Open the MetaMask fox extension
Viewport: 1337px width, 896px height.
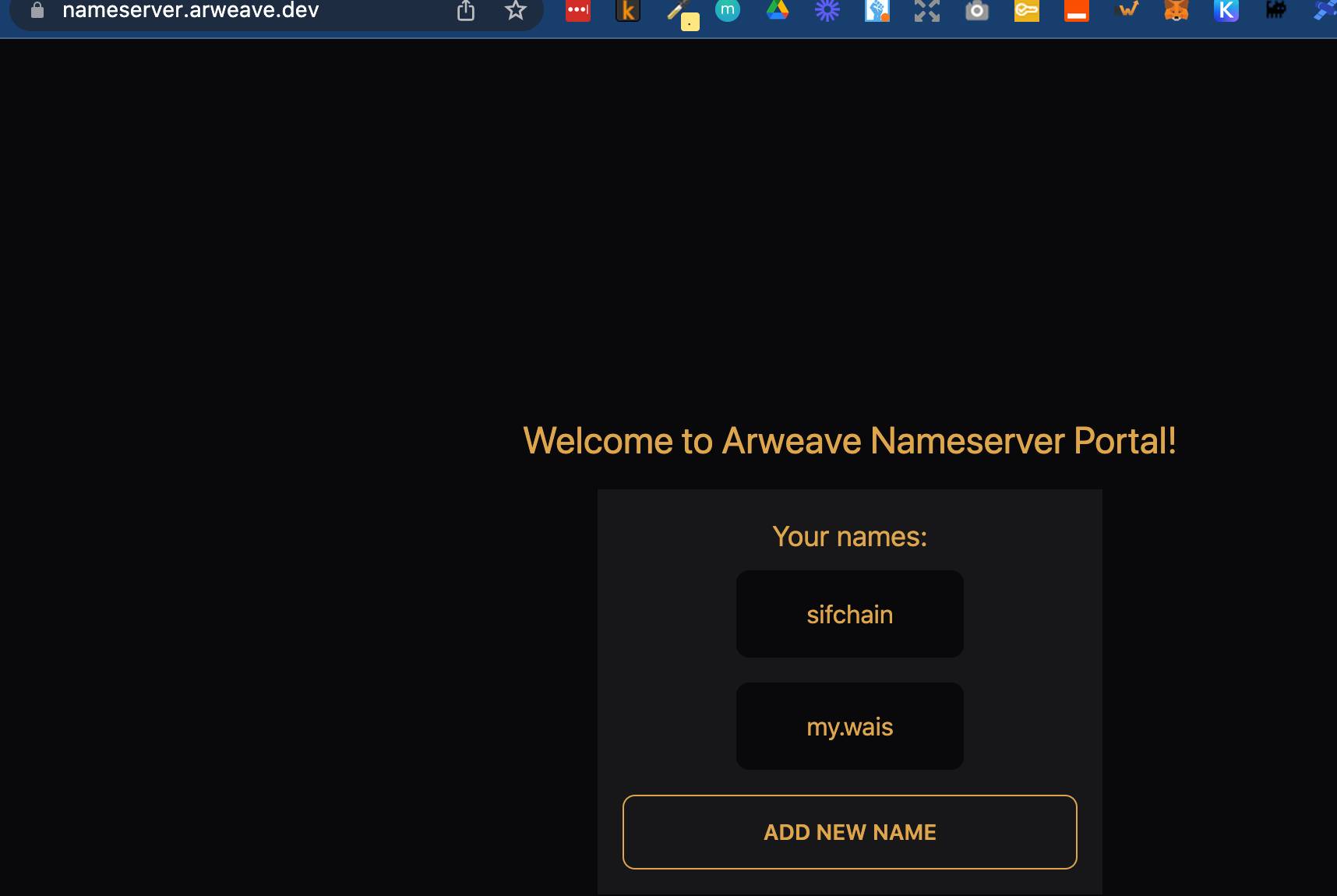[x=1177, y=12]
